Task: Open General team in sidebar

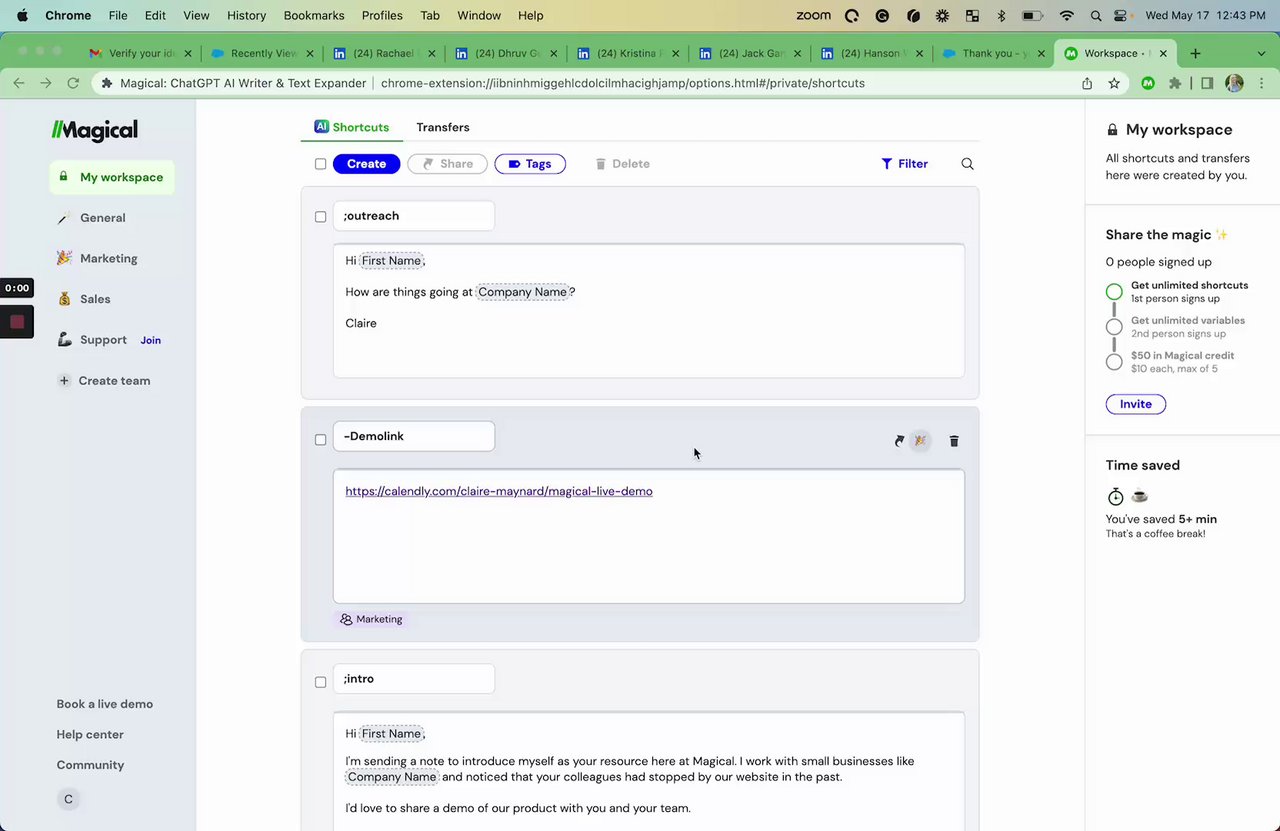Action: (x=91, y=218)
